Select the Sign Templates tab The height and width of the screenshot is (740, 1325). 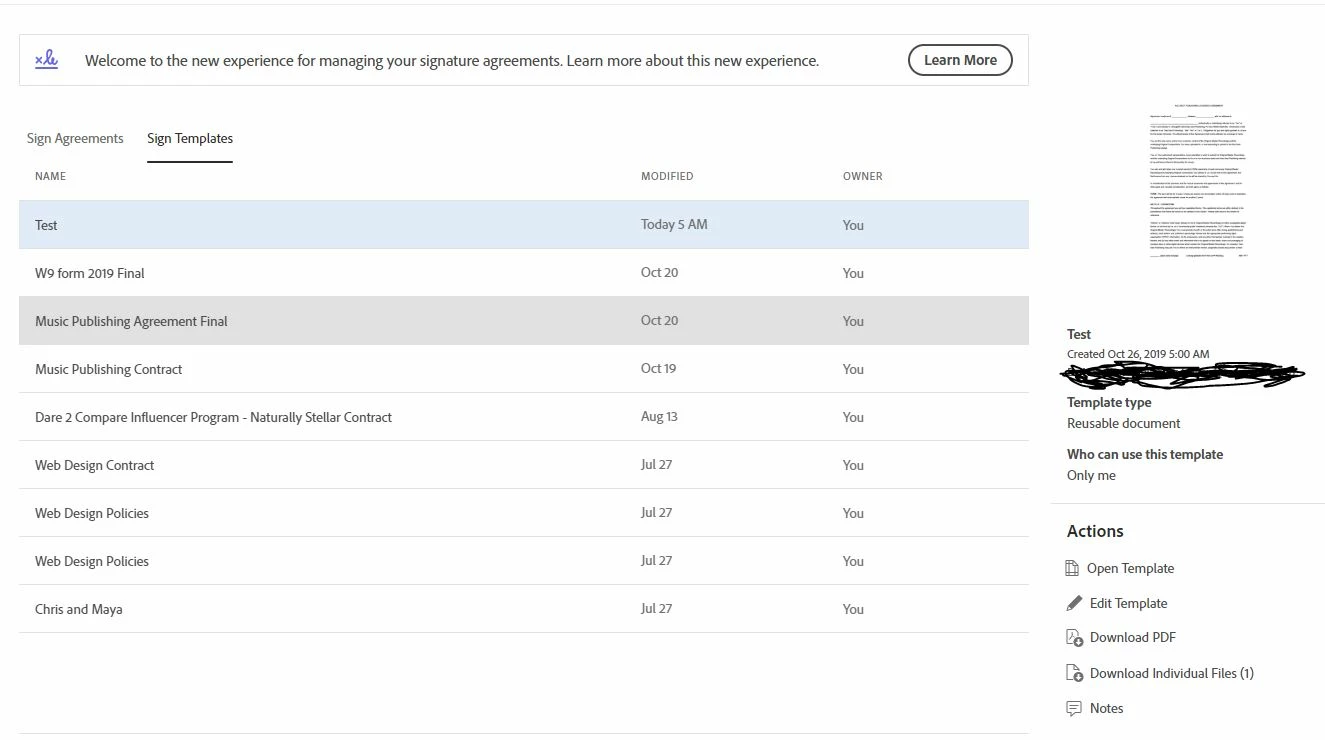click(190, 139)
